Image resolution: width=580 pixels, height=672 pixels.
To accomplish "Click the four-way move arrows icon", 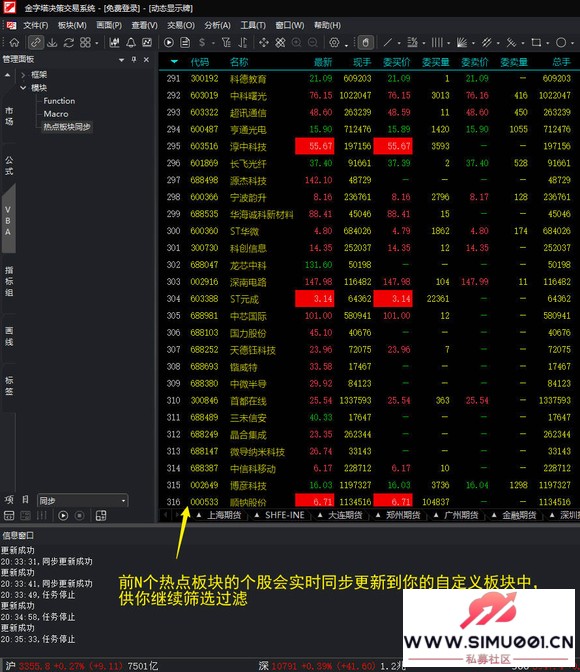I will click(x=264, y=42).
